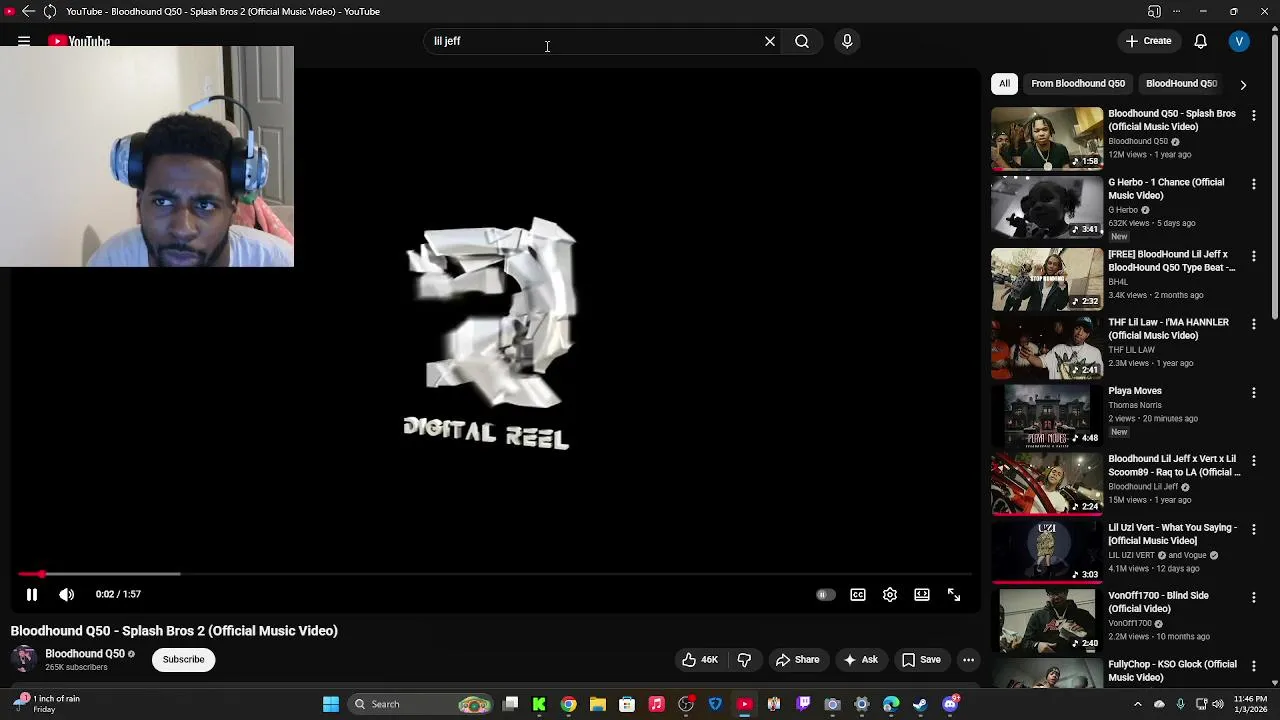Open Splash Bros (Official Music Video) thumbnail

[x=1047, y=139]
